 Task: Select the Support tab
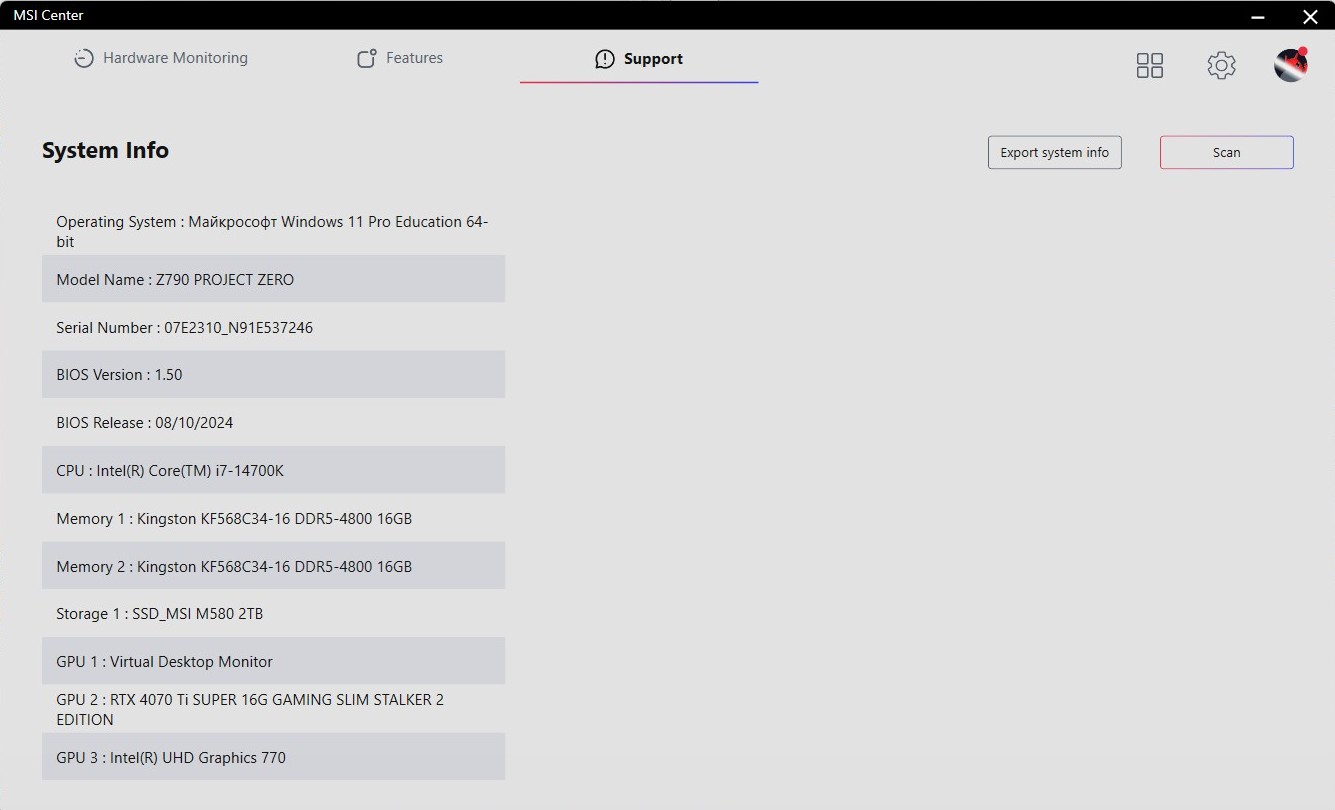[x=639, y=59]
